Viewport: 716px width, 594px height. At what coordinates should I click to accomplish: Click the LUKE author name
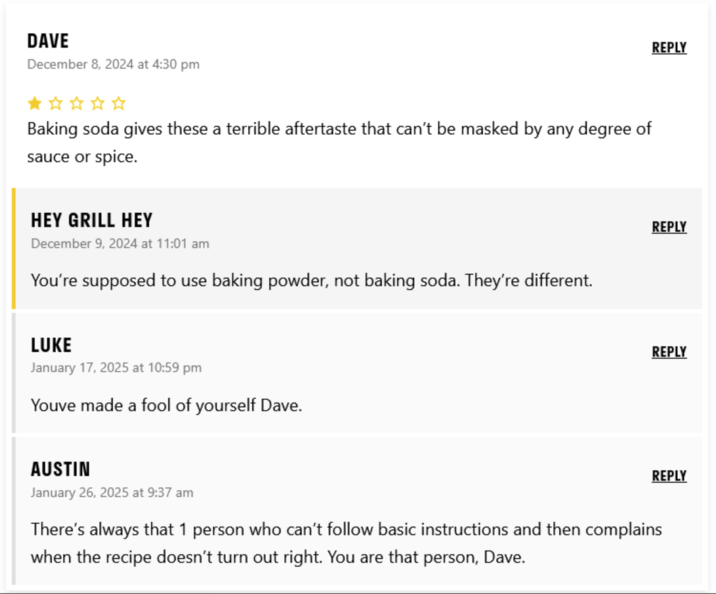tap(51, 345)
